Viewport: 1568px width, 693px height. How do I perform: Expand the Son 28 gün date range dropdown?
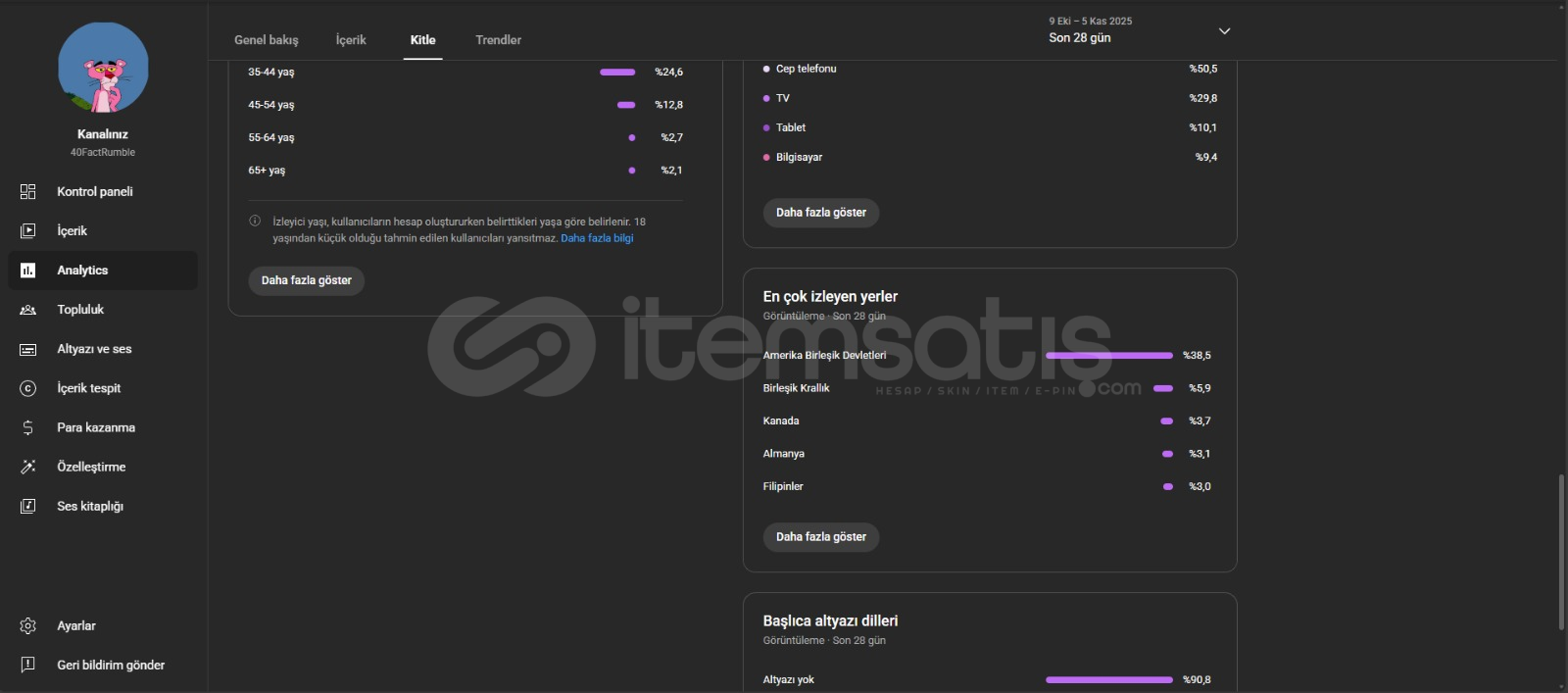coord(1224,31)
